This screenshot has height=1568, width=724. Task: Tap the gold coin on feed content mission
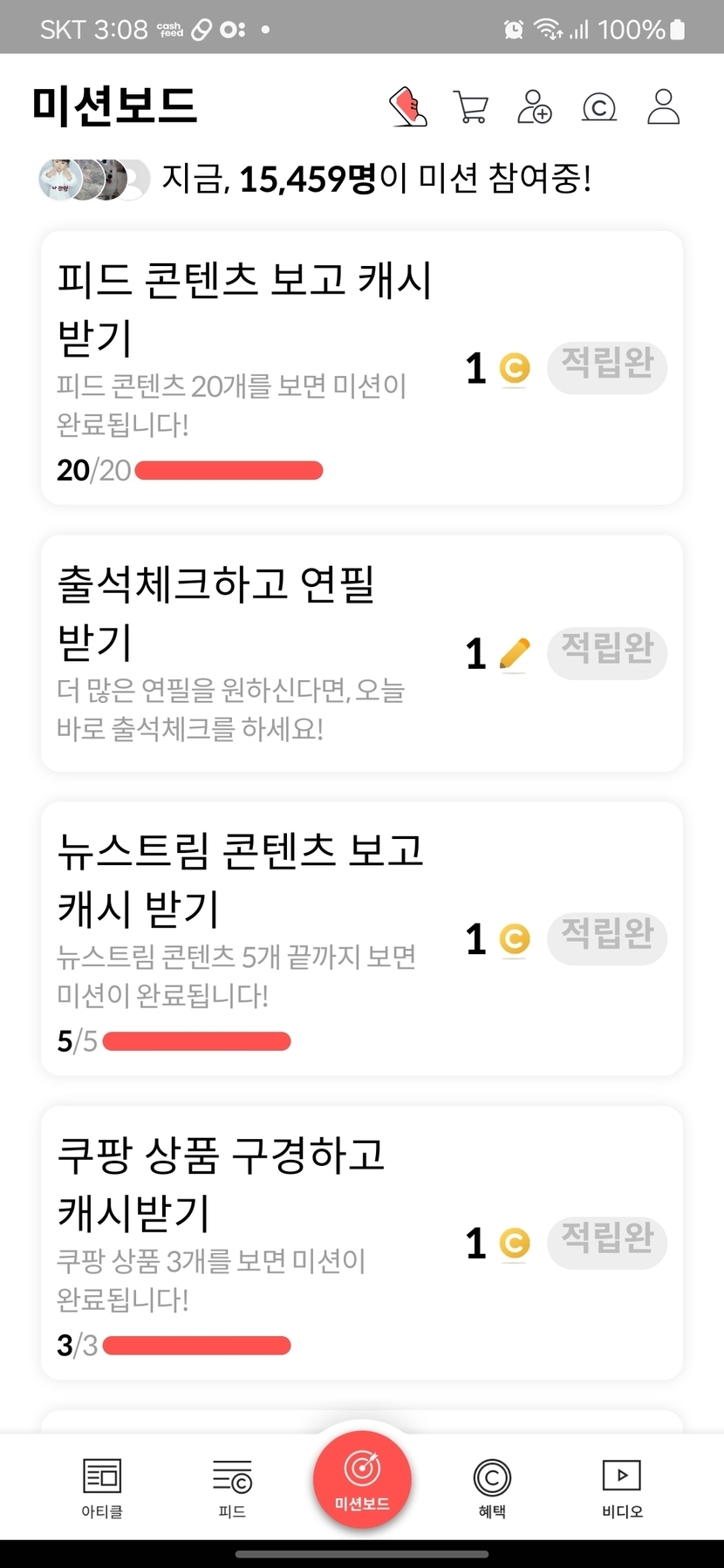pyautogui.click(x=515, y=368)
